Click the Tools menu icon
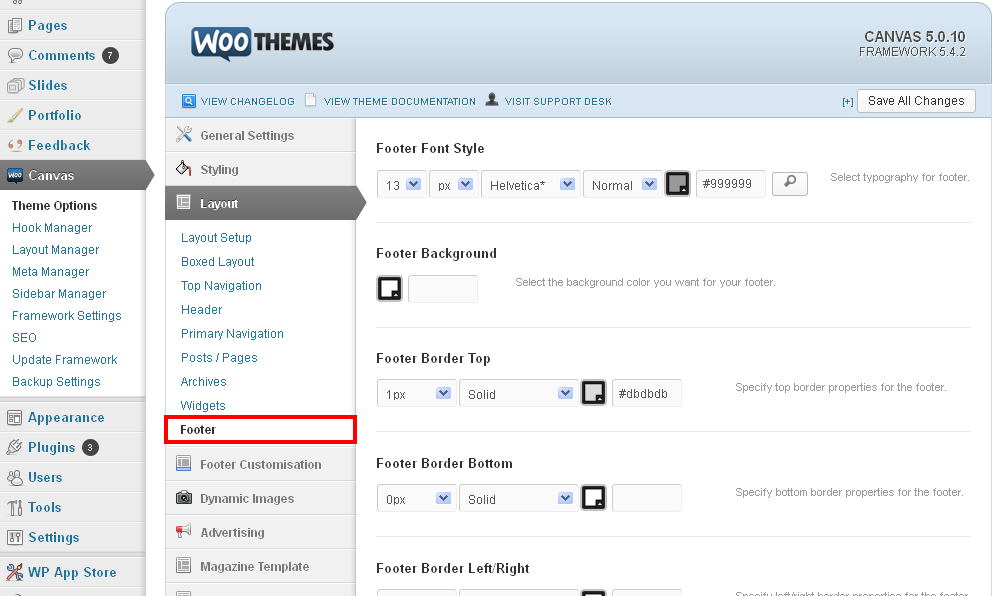Image resolution: width=998 pixels, height=596 pixels. coord(14,507)
